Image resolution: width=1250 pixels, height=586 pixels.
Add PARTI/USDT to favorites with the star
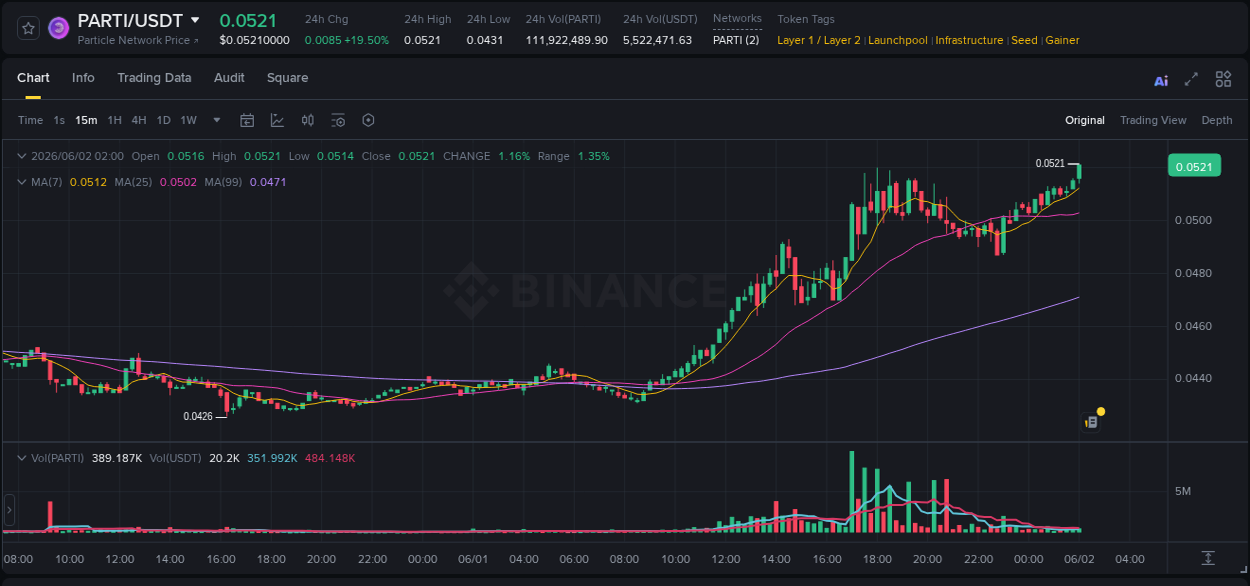click(x=29, y=28)
